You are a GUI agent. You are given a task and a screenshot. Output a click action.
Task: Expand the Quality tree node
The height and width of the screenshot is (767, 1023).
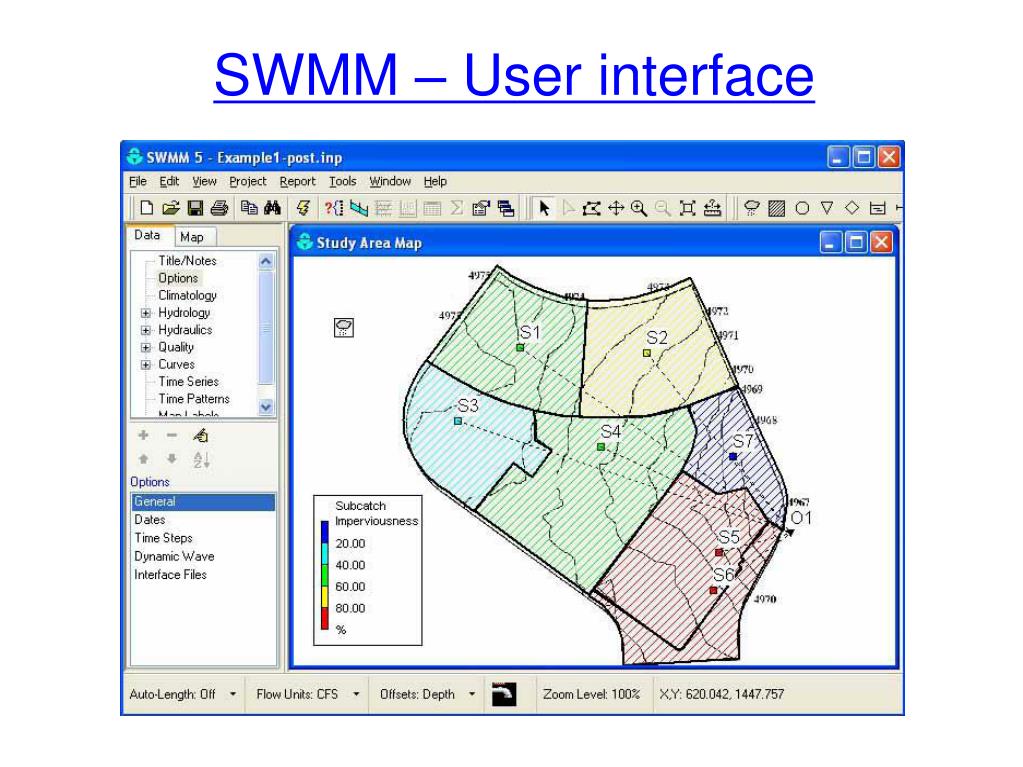146,348
